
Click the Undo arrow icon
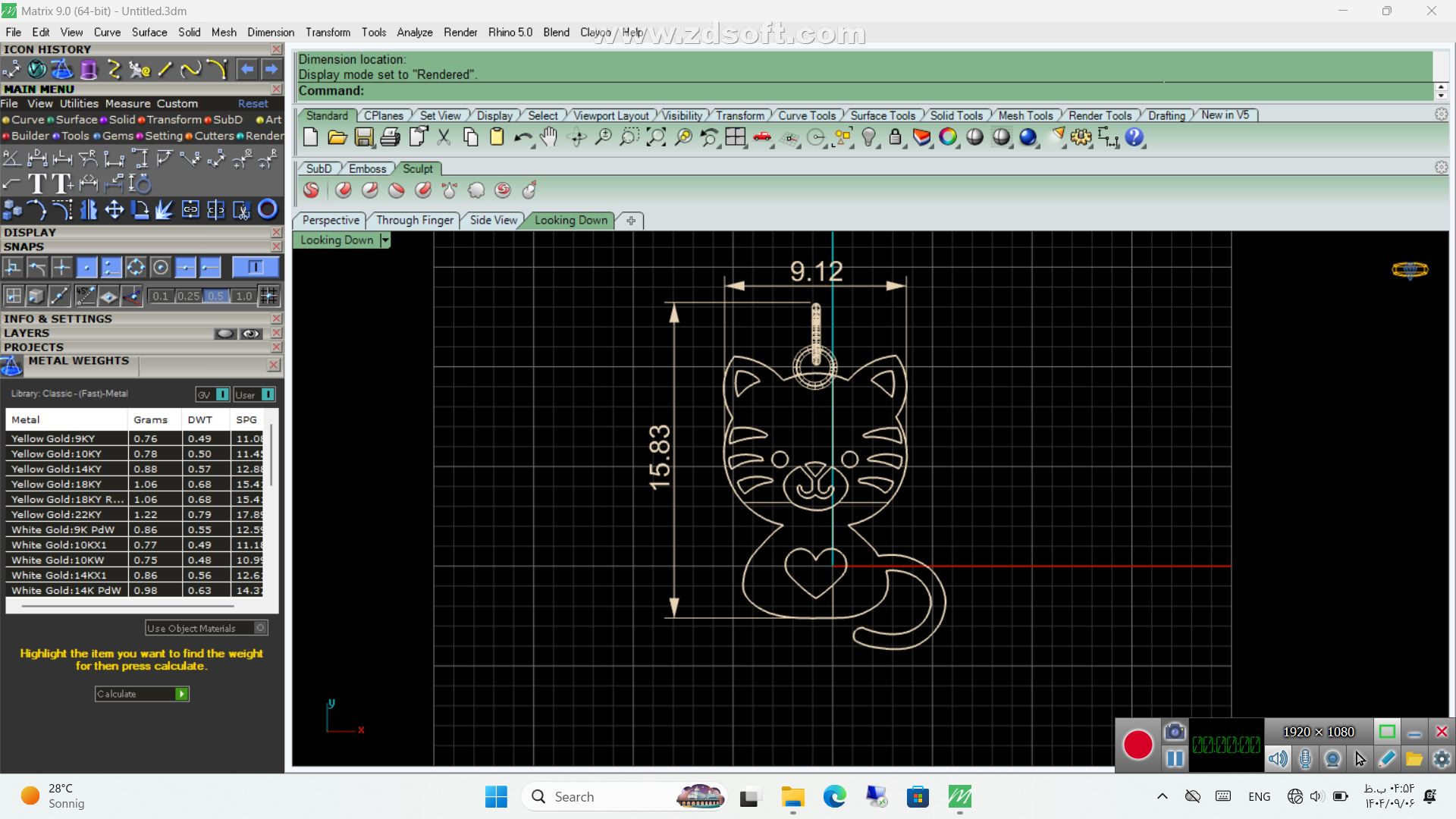pyautogui.click(x=522, y=137)
